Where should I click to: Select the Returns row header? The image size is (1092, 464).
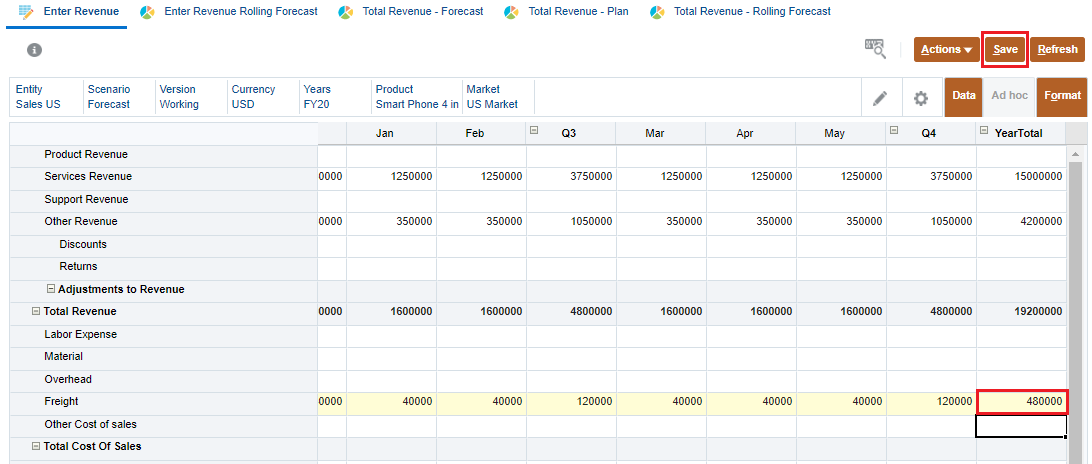click(164, 267)
